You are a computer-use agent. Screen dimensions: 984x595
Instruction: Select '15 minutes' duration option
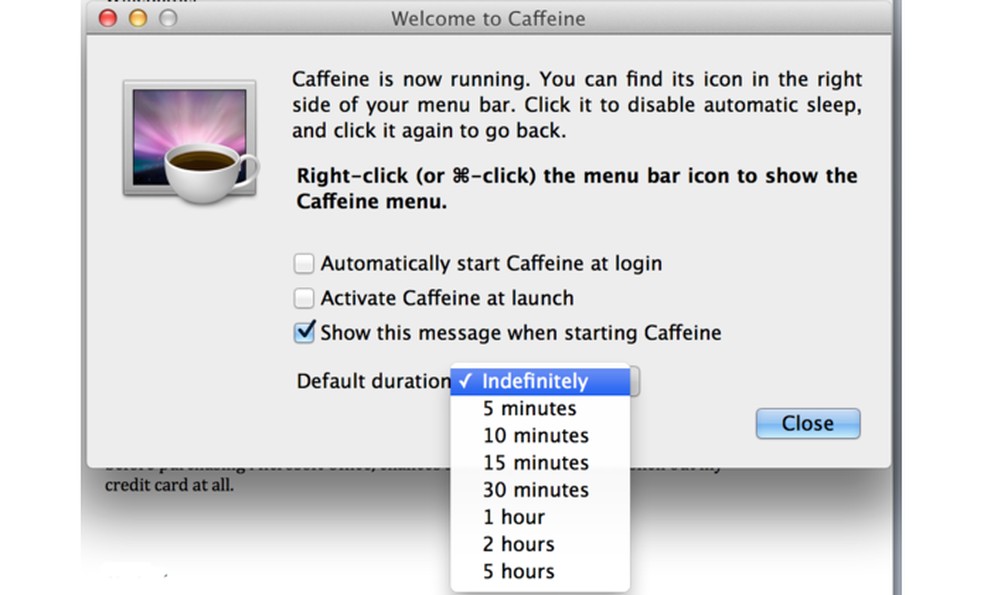[536, 462]
